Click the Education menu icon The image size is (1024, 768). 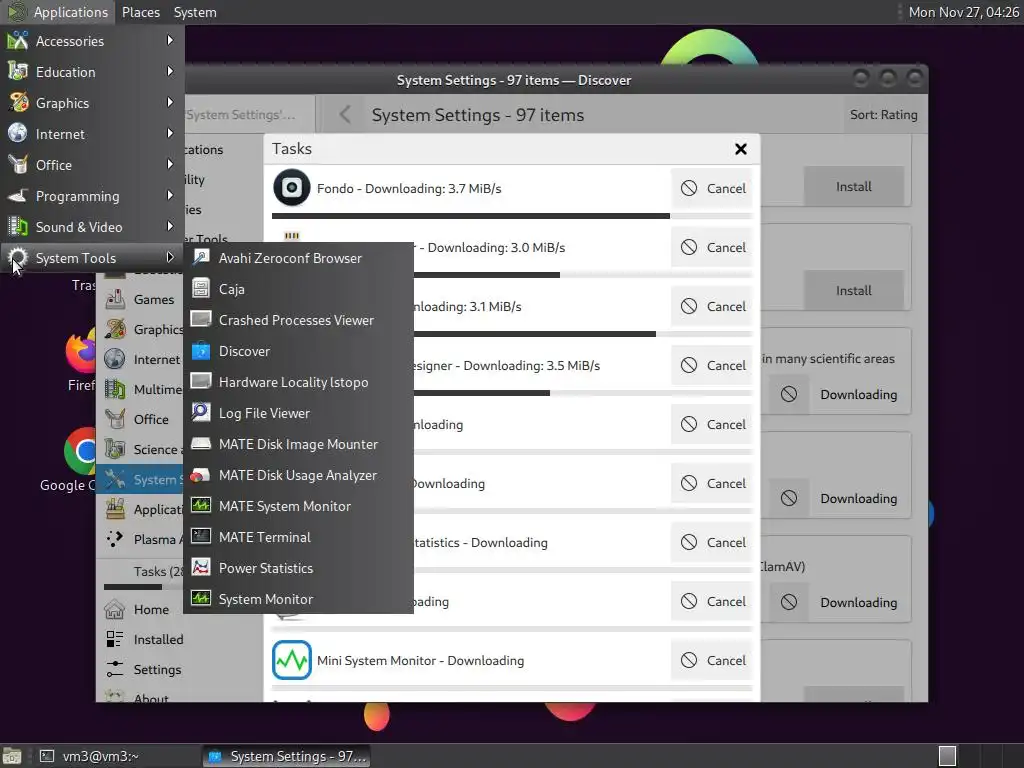[x=18, y=72]
